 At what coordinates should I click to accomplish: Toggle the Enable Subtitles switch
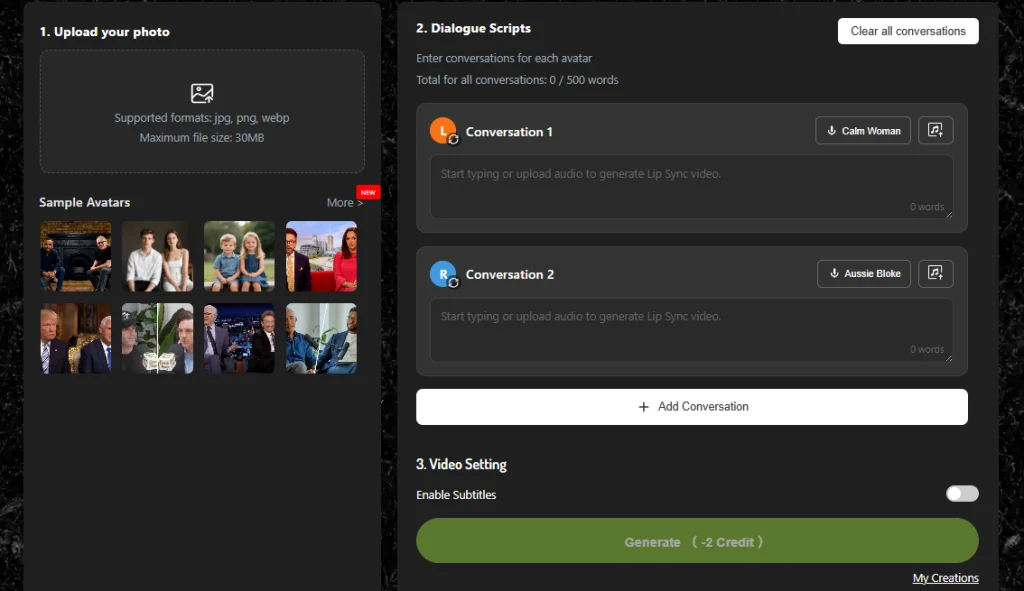(x=961, y=494)
